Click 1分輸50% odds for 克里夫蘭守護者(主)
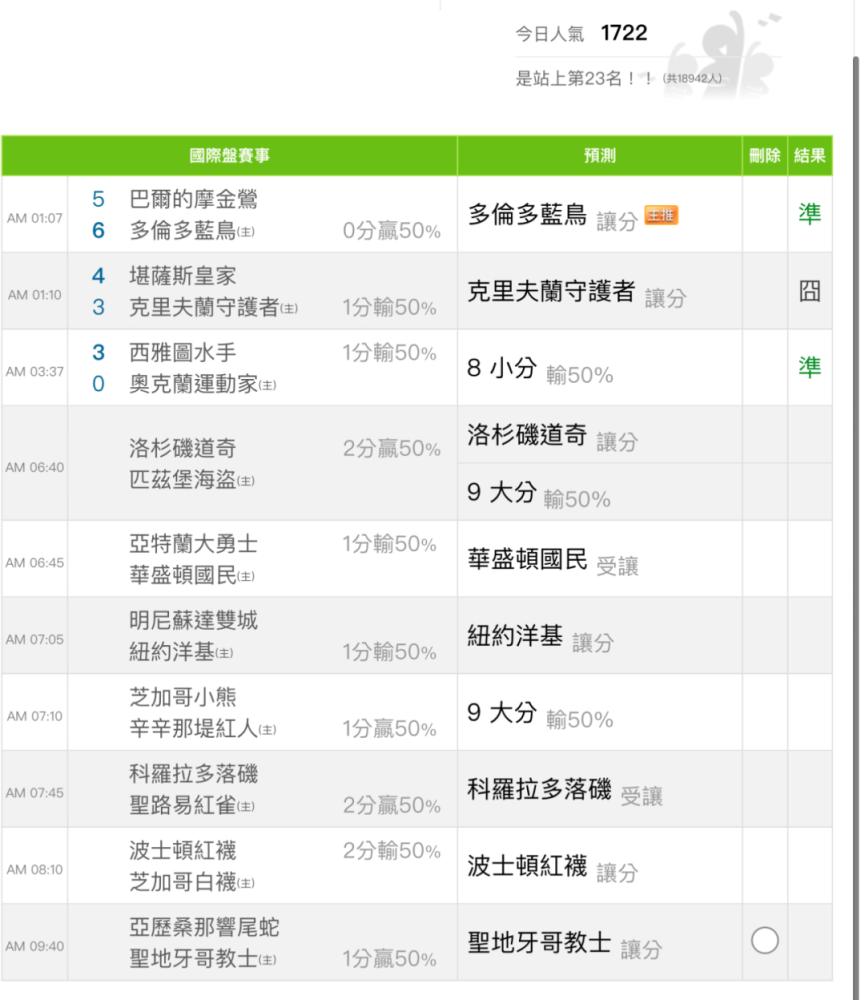Screen dimensions: 865x1000 pos(389,307)
